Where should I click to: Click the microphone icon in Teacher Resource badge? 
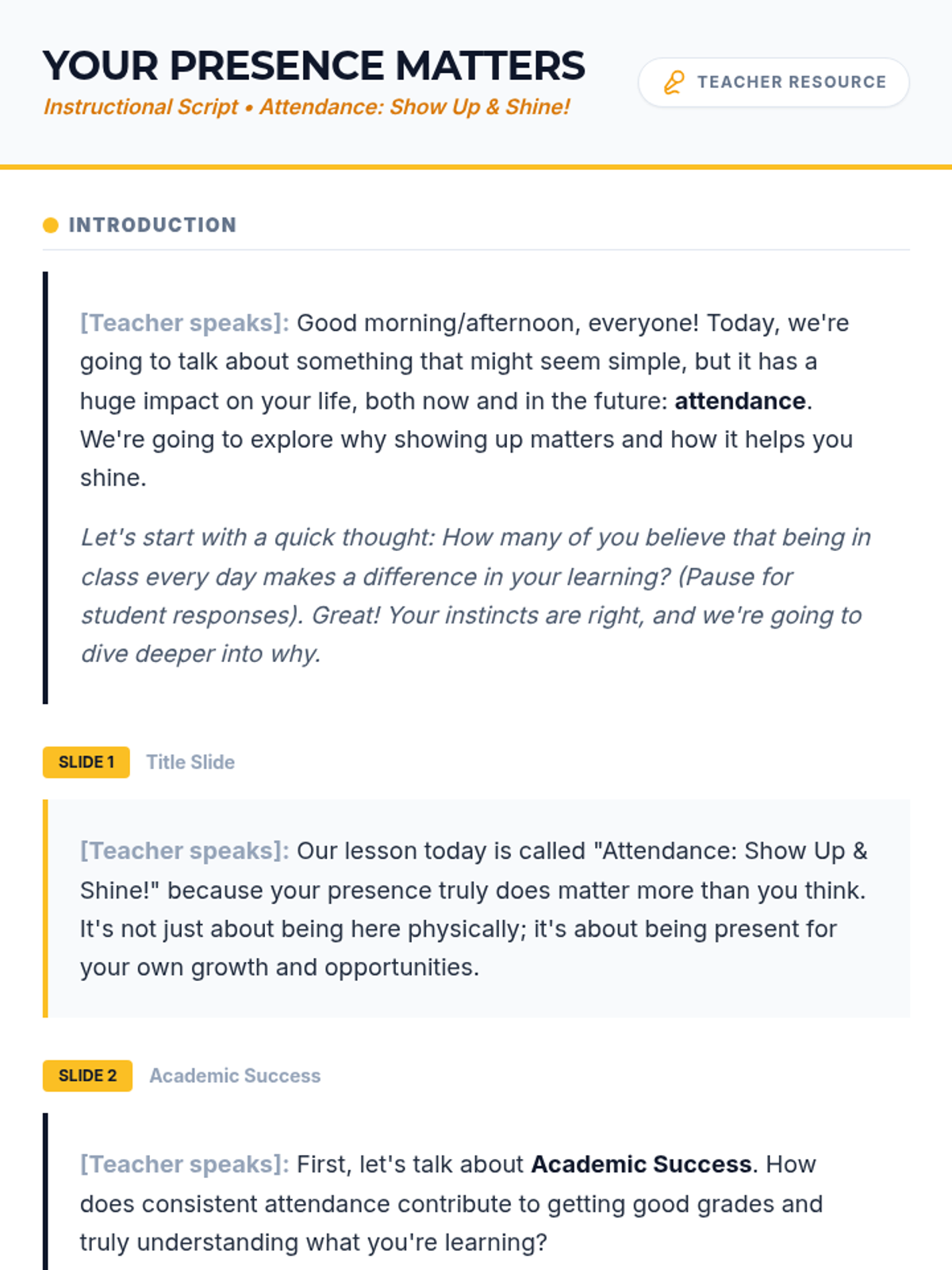[674, 83]
